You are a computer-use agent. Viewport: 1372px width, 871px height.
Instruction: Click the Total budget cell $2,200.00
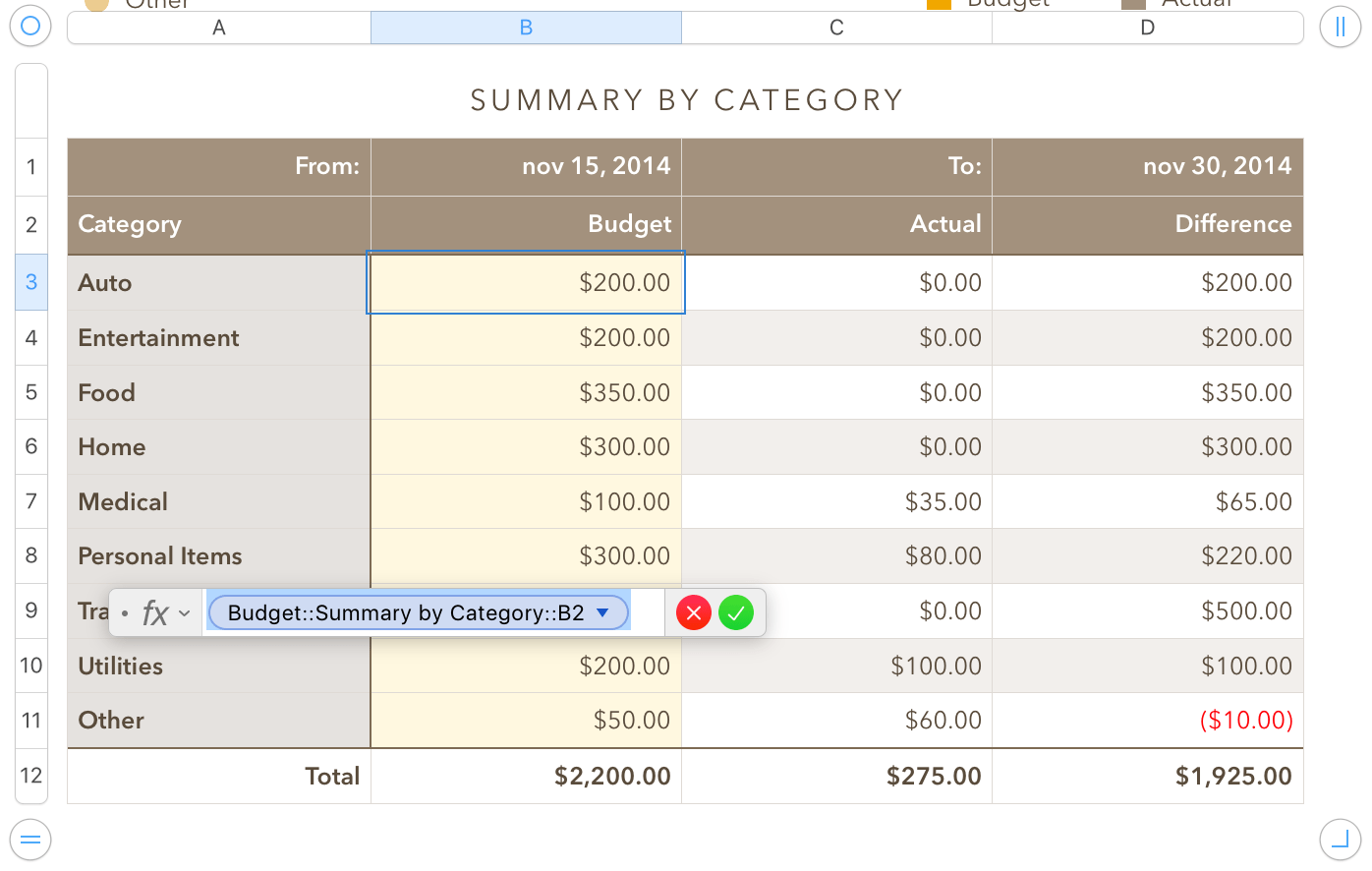(x=526, y=776)
